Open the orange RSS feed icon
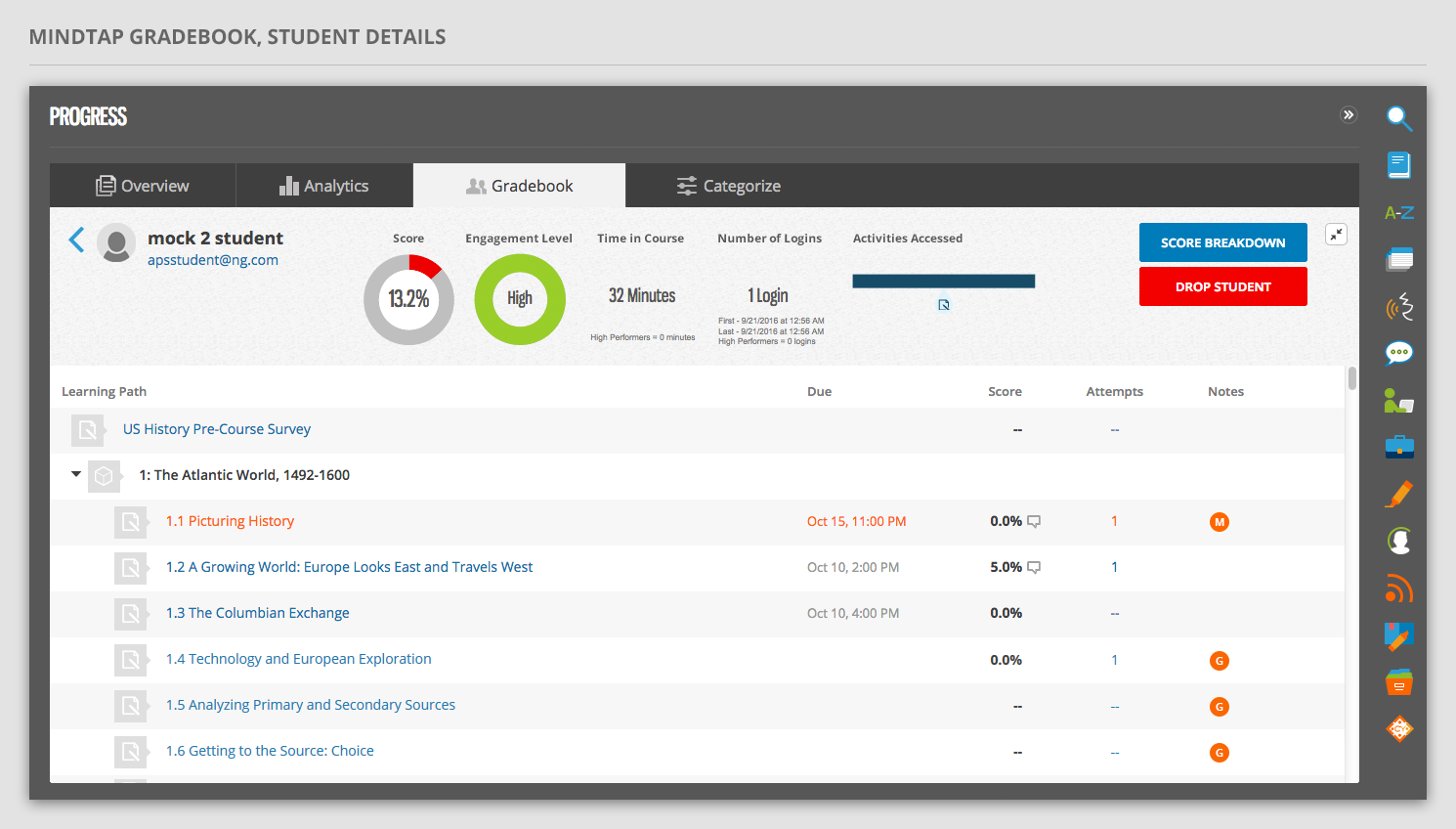This screenshot has height=829, width=1456. [1398, 589]
